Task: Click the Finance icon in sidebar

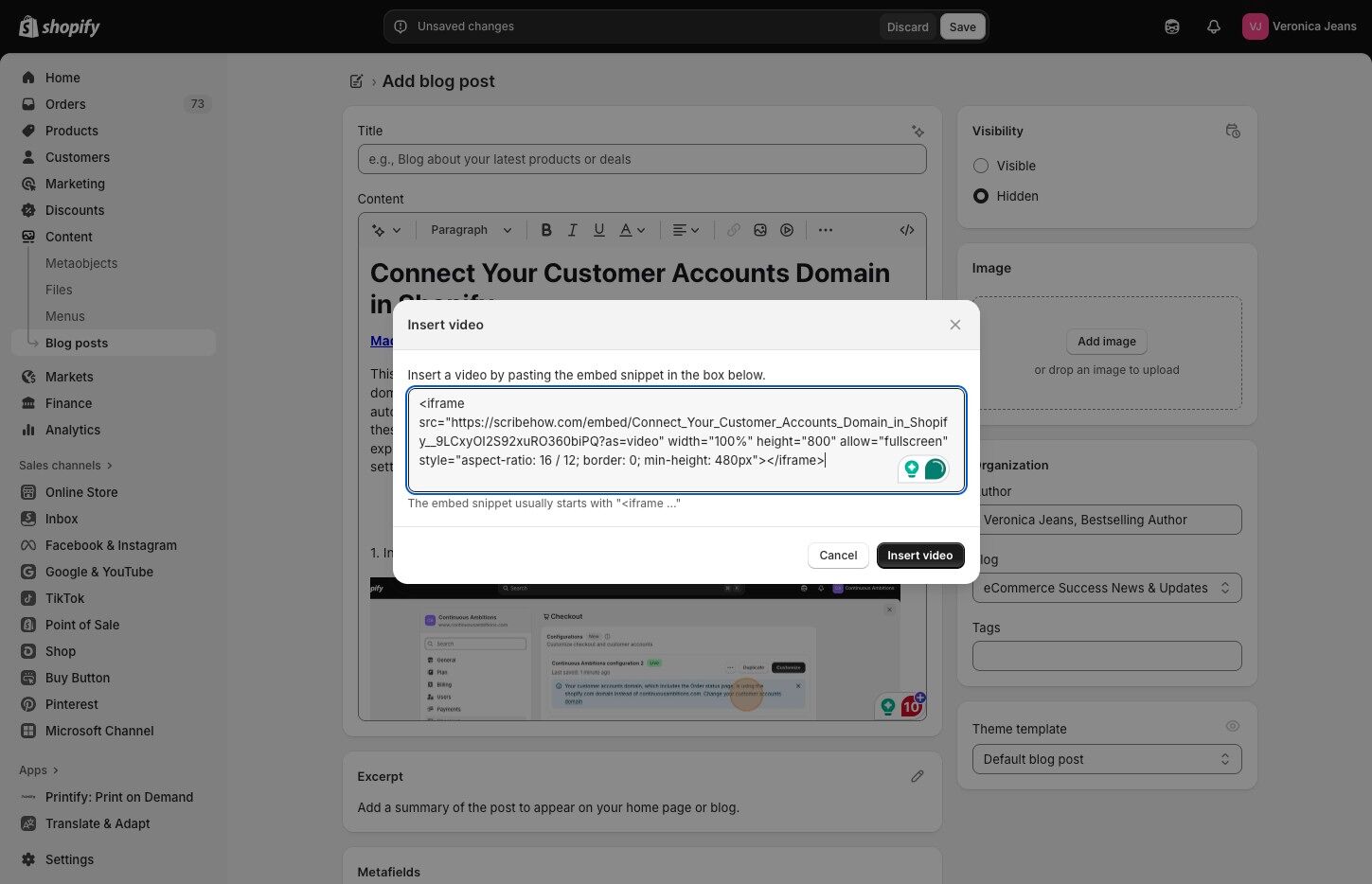Action: coord(28,403)
